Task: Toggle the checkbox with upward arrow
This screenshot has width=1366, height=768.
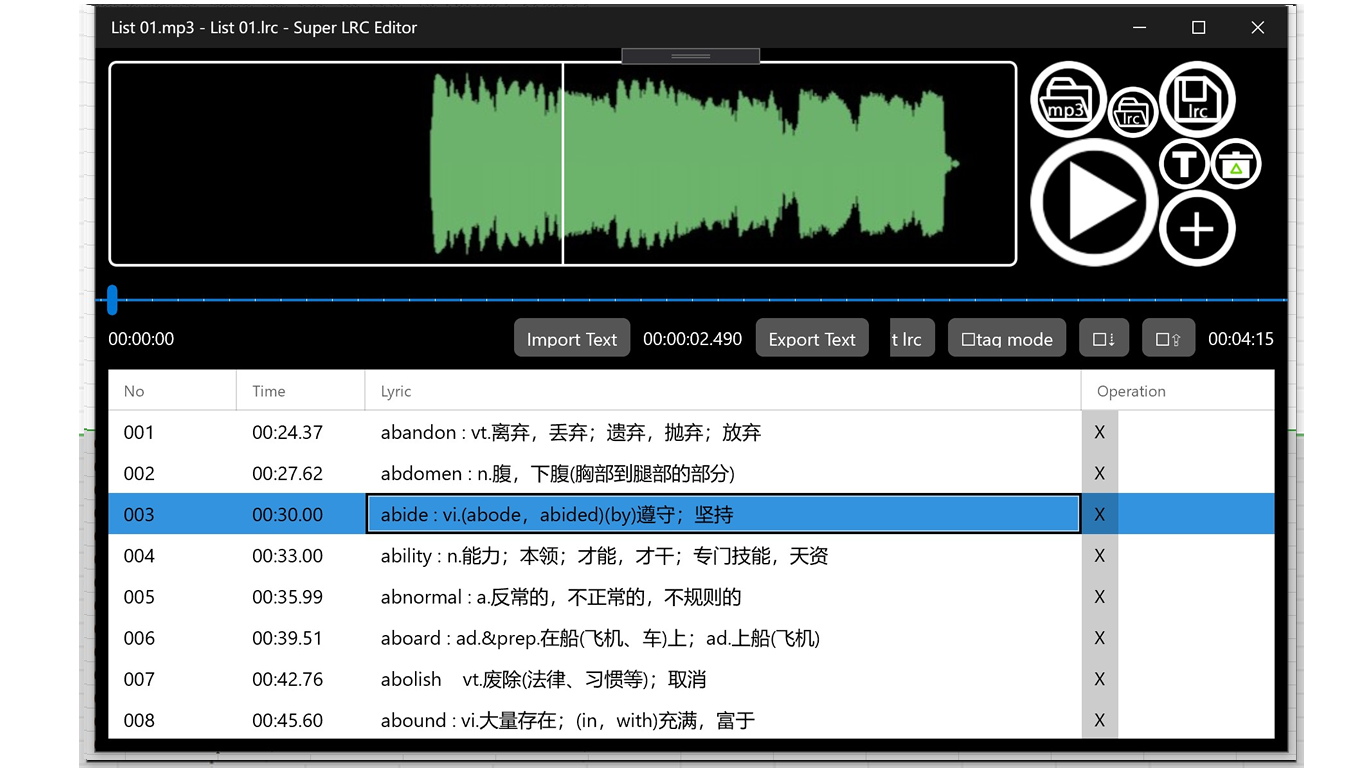Action: pos(1167,338)
